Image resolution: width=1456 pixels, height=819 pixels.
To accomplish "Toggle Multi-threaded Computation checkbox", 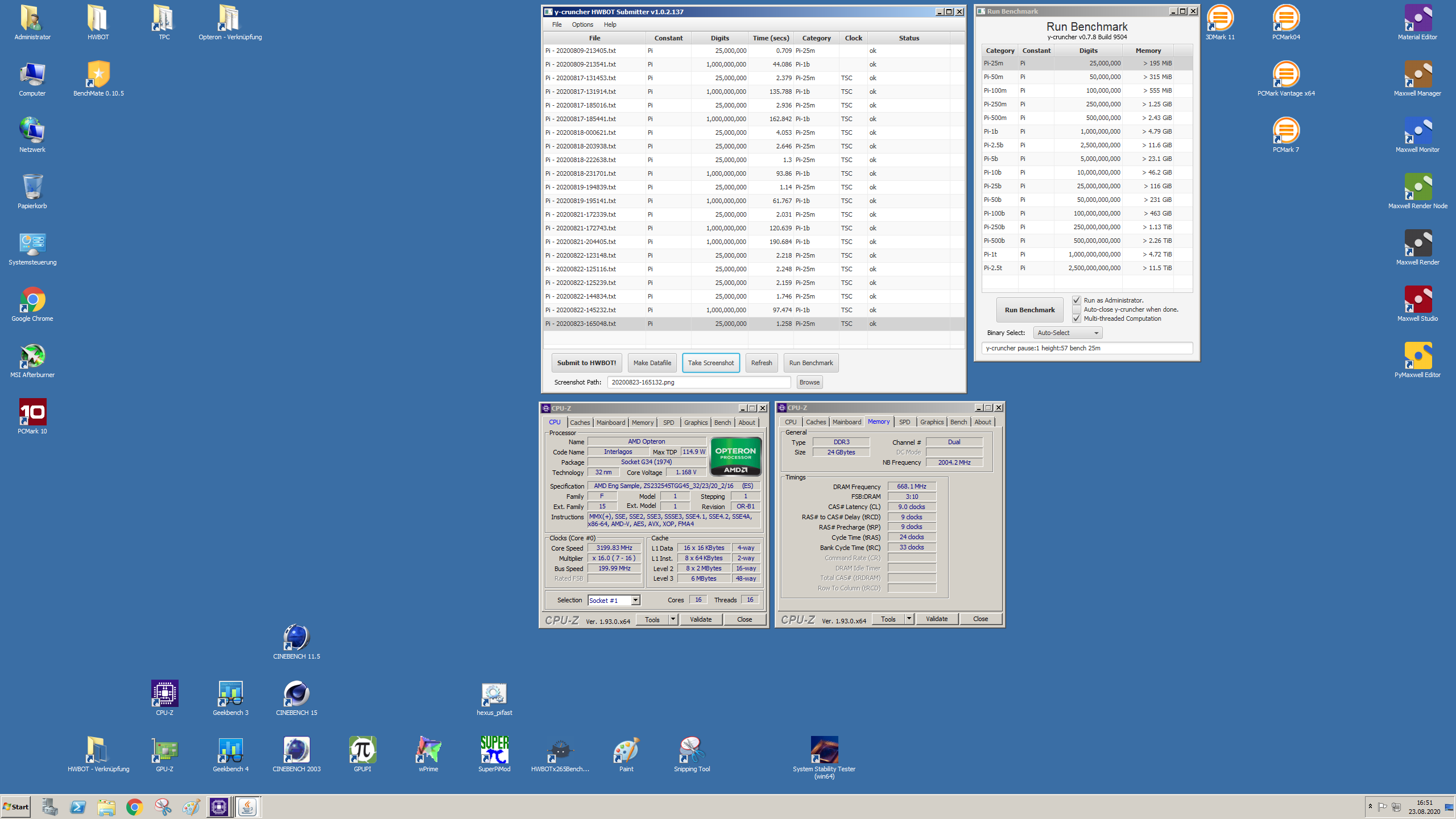I will [x=1077, y=318].
